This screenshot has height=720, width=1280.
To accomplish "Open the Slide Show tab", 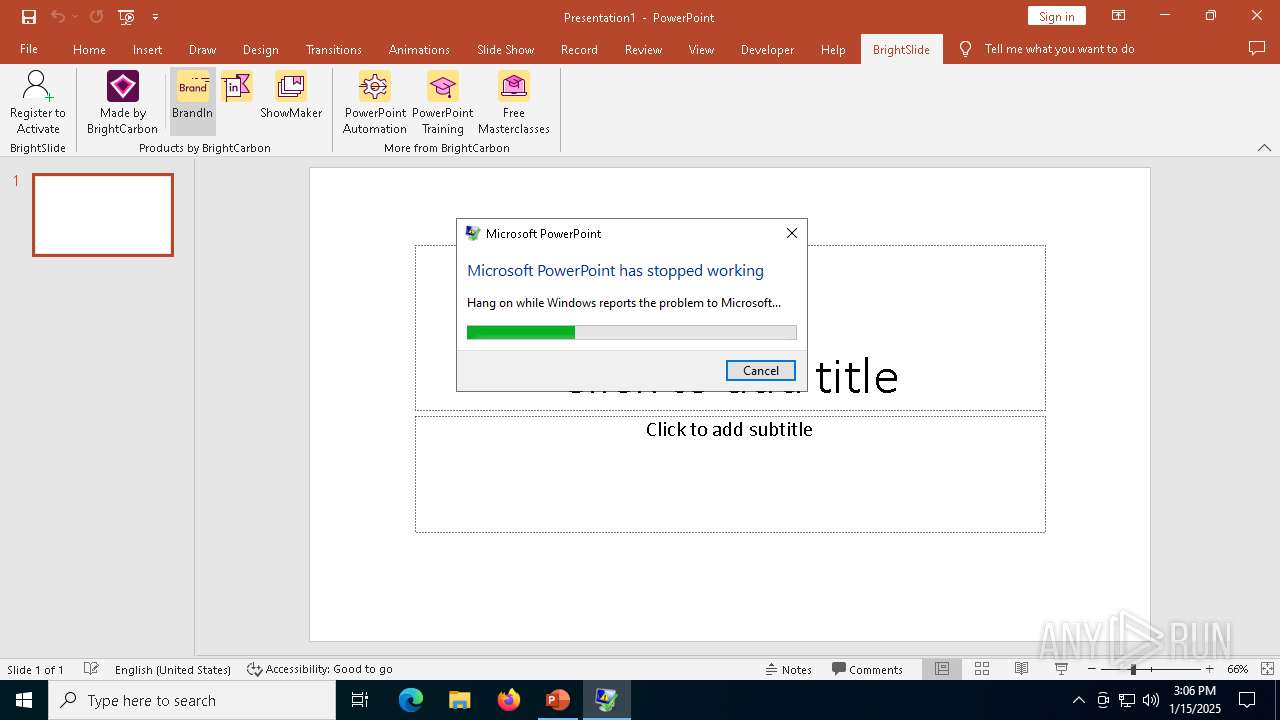I will [505, 49].
